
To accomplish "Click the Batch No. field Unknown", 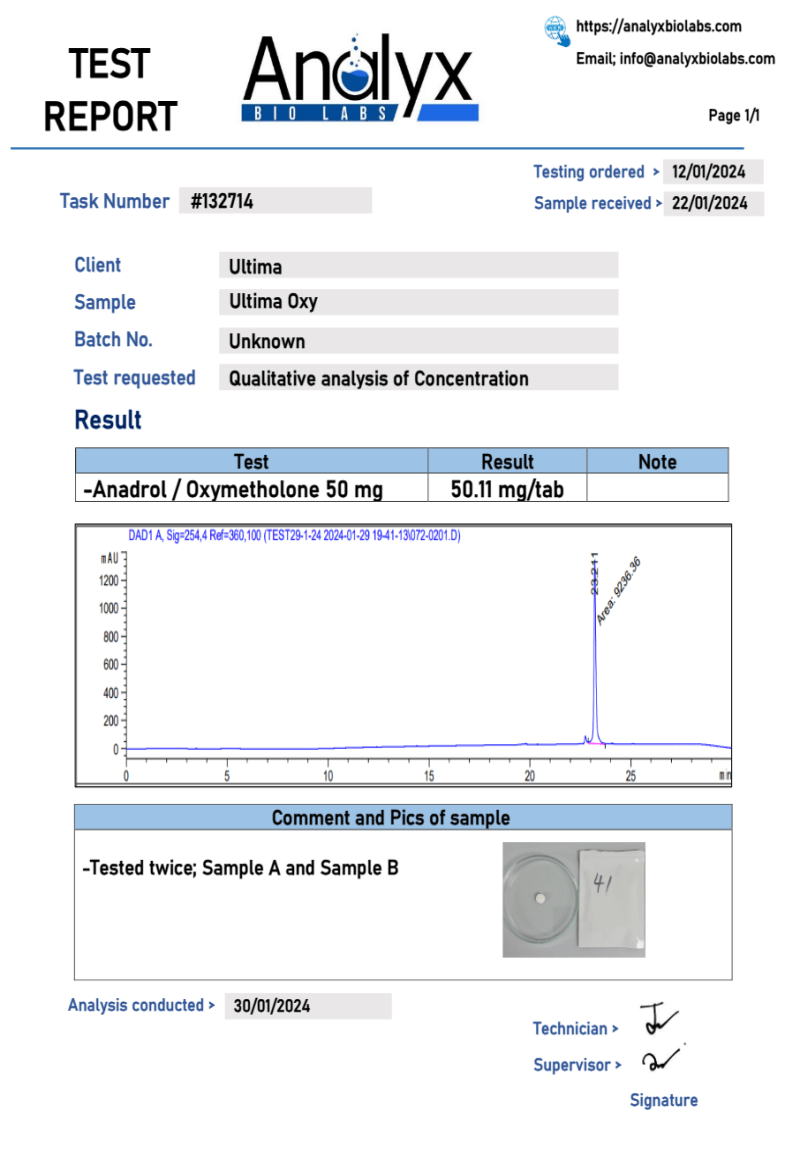I will 418,341.
